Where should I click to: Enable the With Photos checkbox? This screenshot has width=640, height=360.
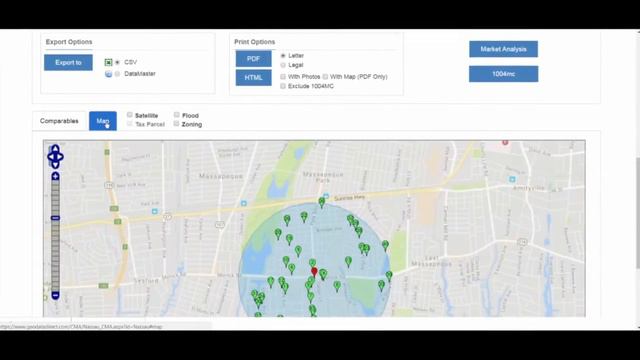[x=283, y=76]
